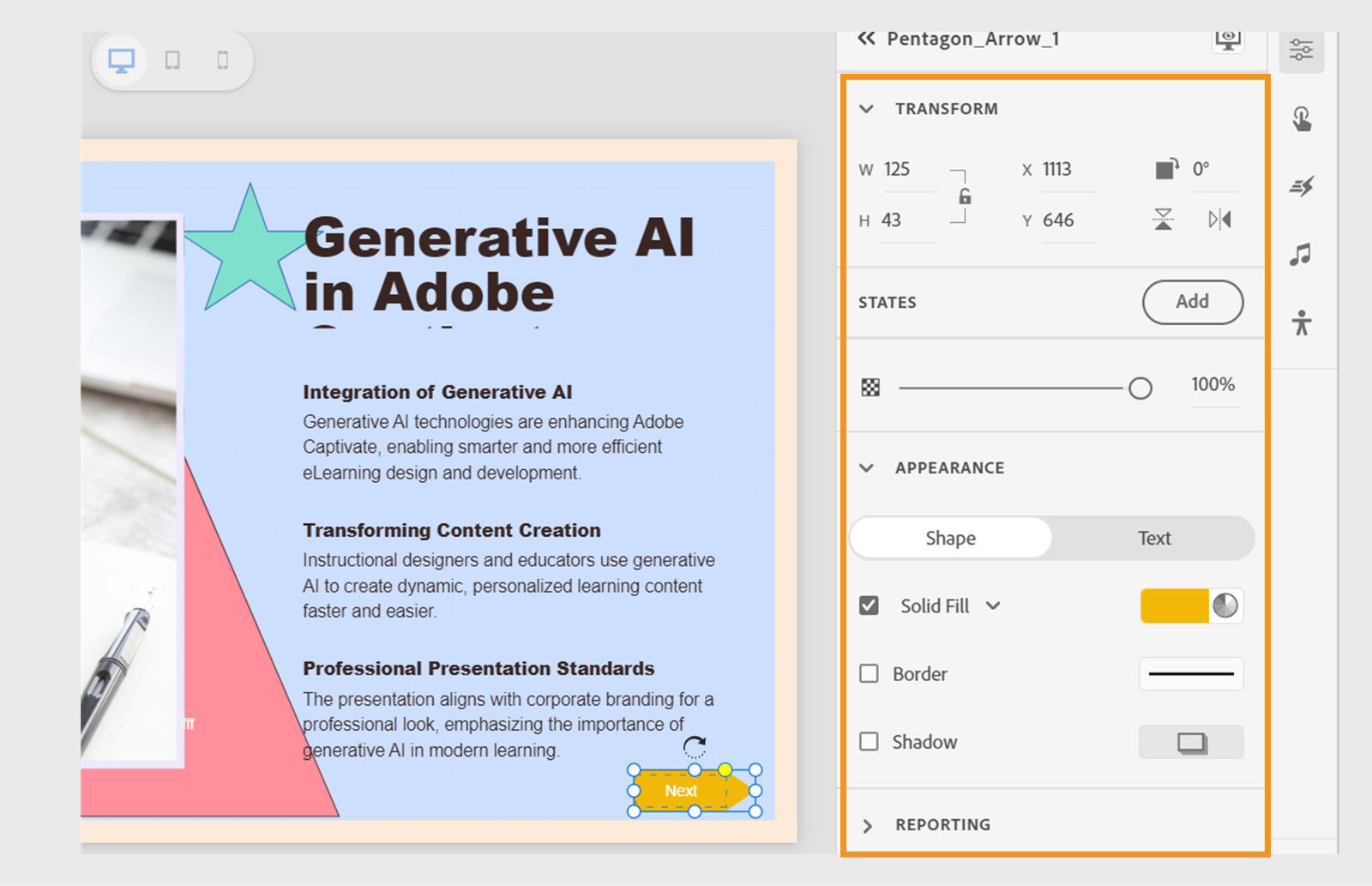
Task: Open the yellow fill color swatch
Action: tap(1177, 606)
